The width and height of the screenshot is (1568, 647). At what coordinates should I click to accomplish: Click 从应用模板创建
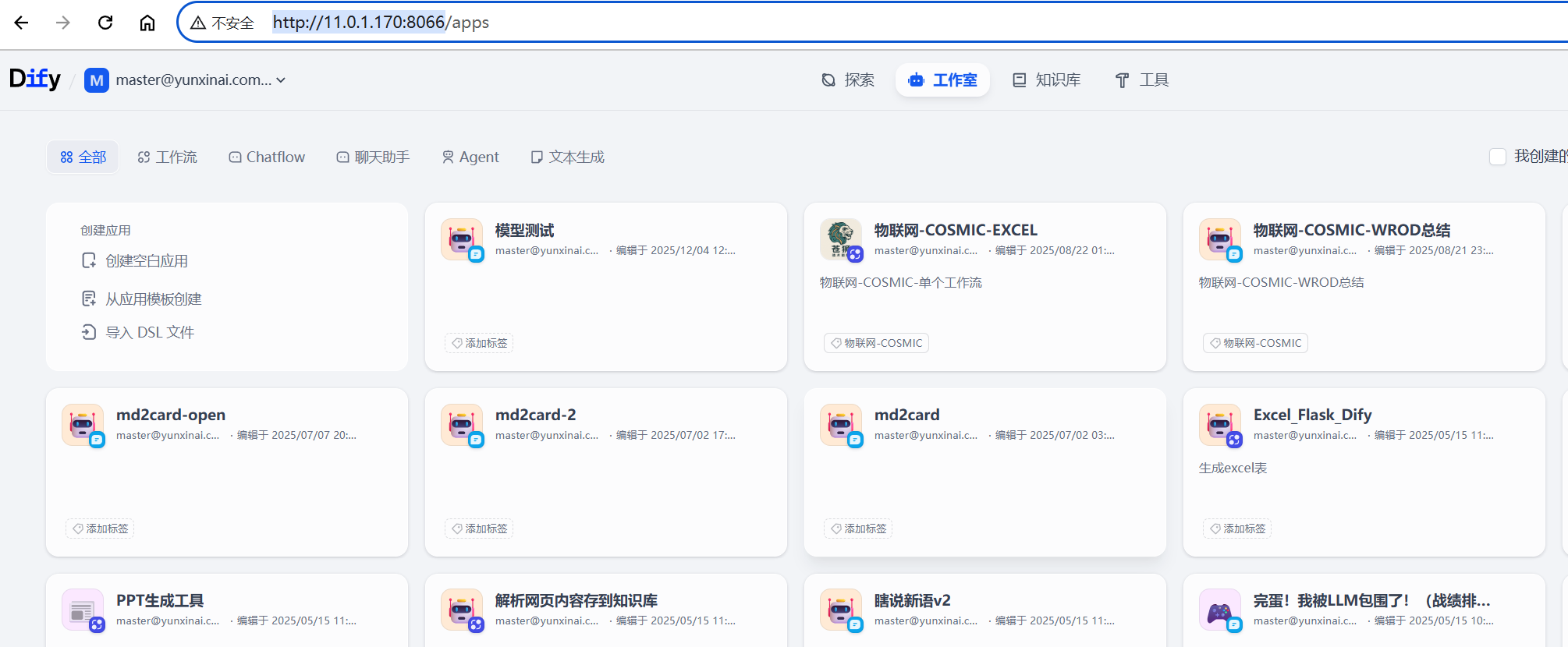click(154, 299)
